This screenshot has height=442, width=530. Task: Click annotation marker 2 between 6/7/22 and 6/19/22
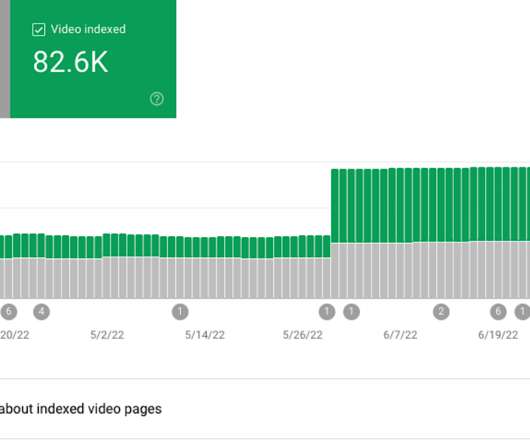click(441, 312)
